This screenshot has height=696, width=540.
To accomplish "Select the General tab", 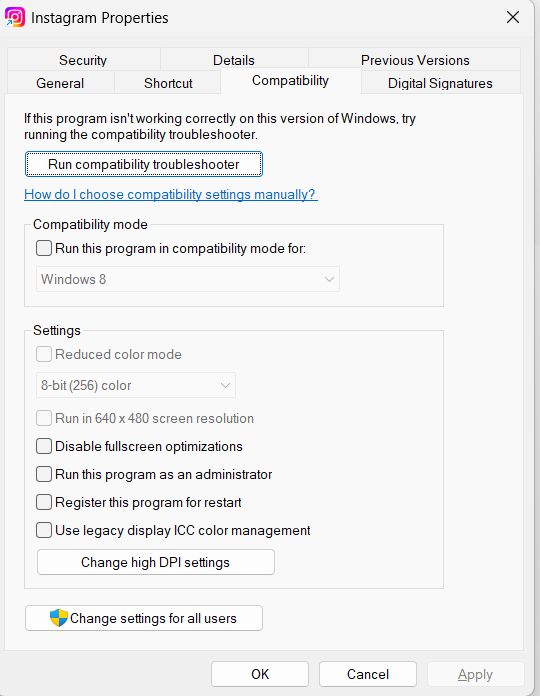I will 60,83.
